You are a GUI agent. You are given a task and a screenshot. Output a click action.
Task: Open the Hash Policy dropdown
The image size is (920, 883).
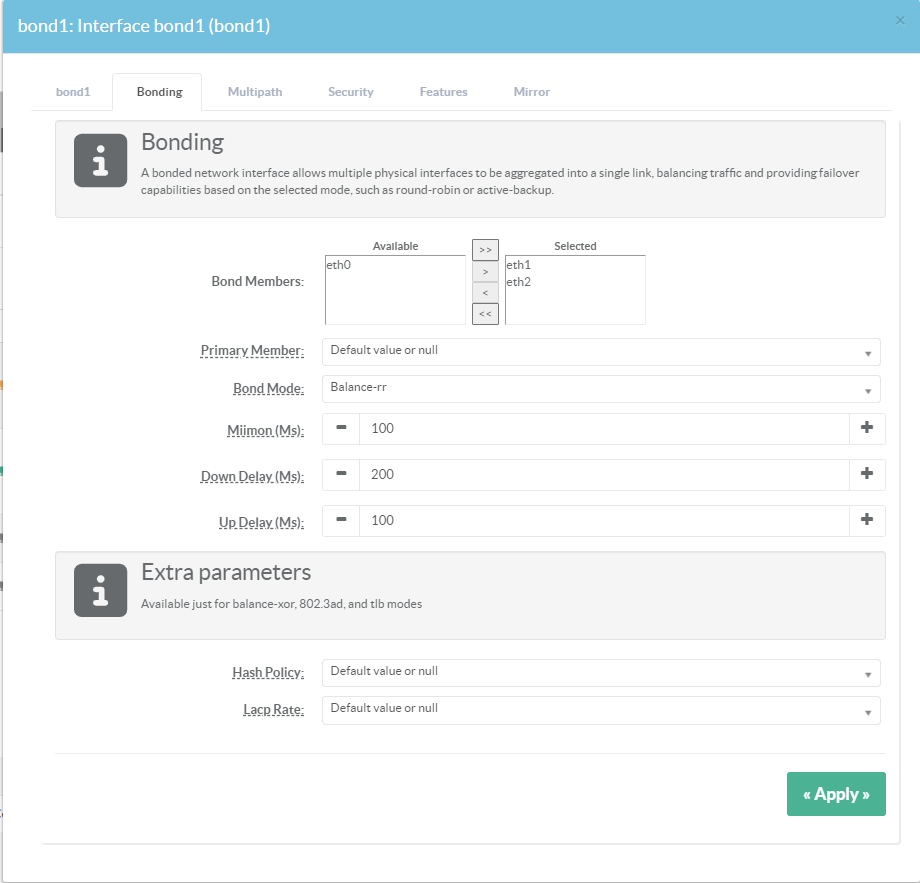[x=601, y=672]
